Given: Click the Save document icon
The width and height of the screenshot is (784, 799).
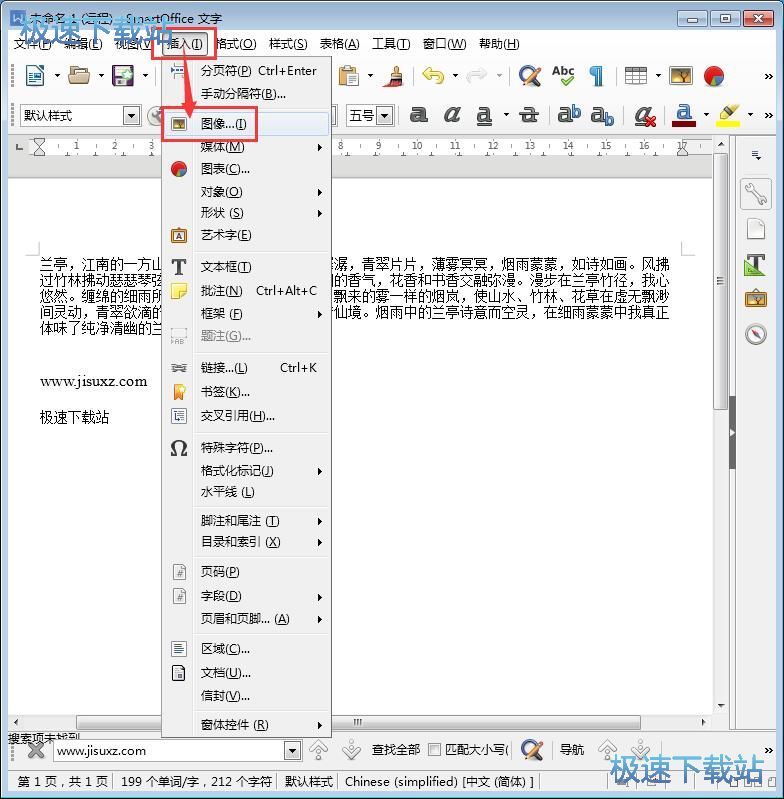Looking at the screenshot, I should (x=123, y=75).
